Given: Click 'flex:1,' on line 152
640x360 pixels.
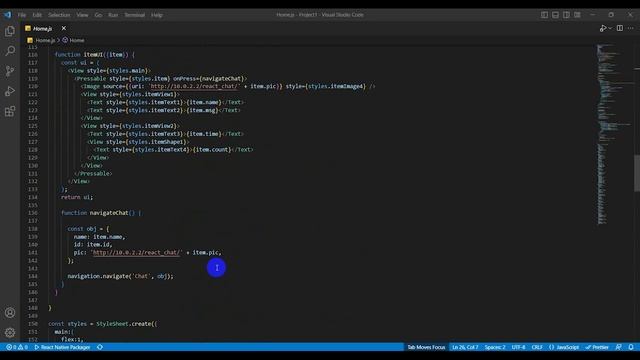Looking at the screenshot, I should (72, 340).
